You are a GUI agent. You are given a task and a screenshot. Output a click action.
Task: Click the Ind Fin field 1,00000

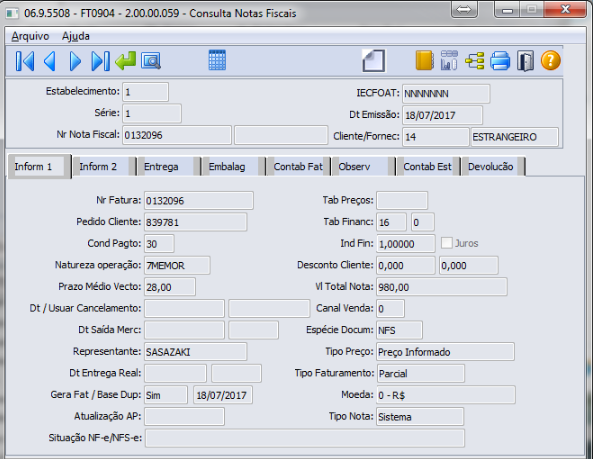(x=406, y=243)
